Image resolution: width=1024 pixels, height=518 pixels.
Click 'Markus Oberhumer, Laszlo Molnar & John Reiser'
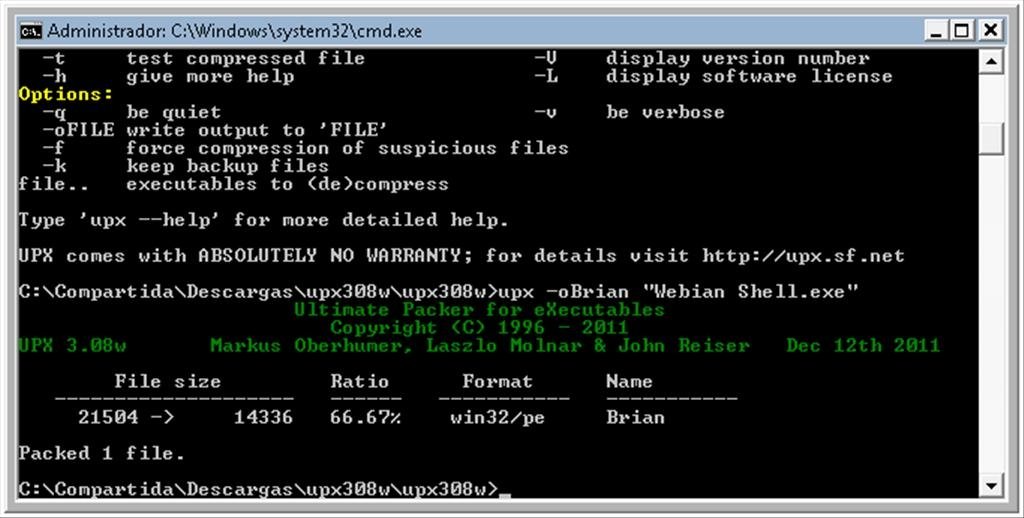[479, 346]
